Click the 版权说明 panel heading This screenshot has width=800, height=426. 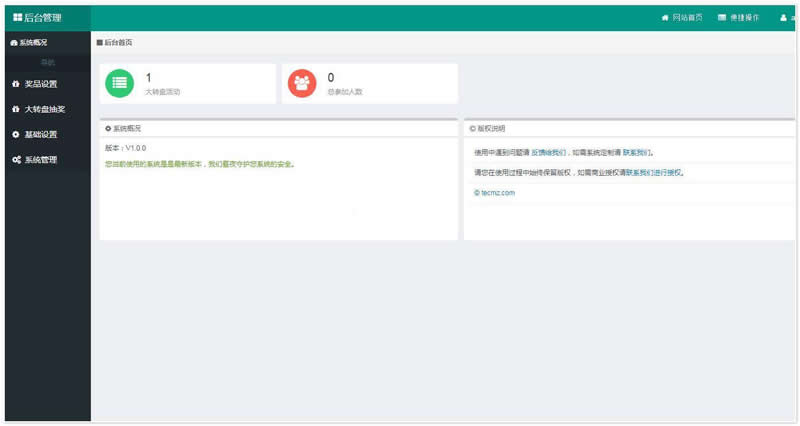(487, 129)
